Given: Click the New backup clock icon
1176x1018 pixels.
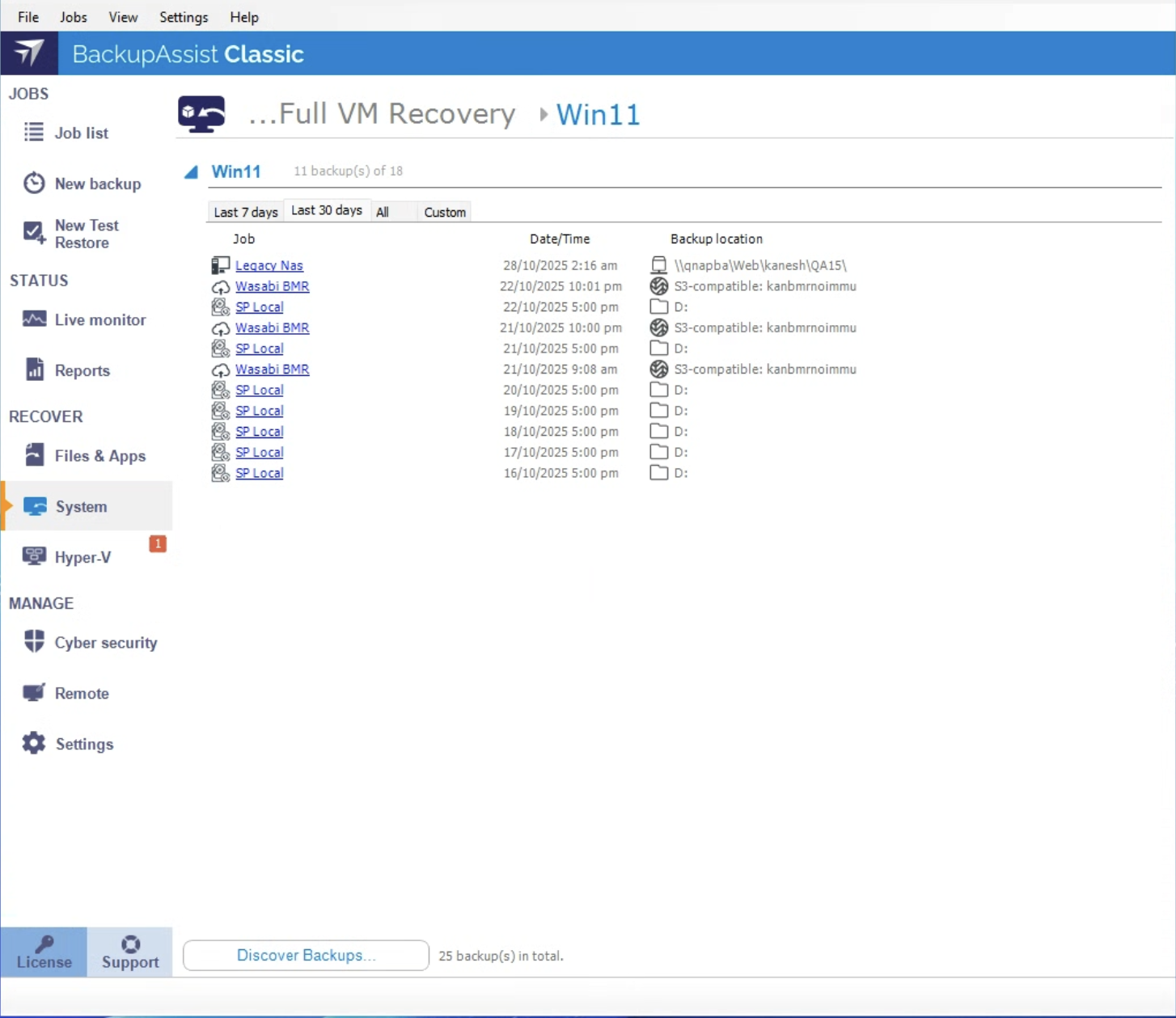Looking at the screenshot, I should (x=34, y=183).
